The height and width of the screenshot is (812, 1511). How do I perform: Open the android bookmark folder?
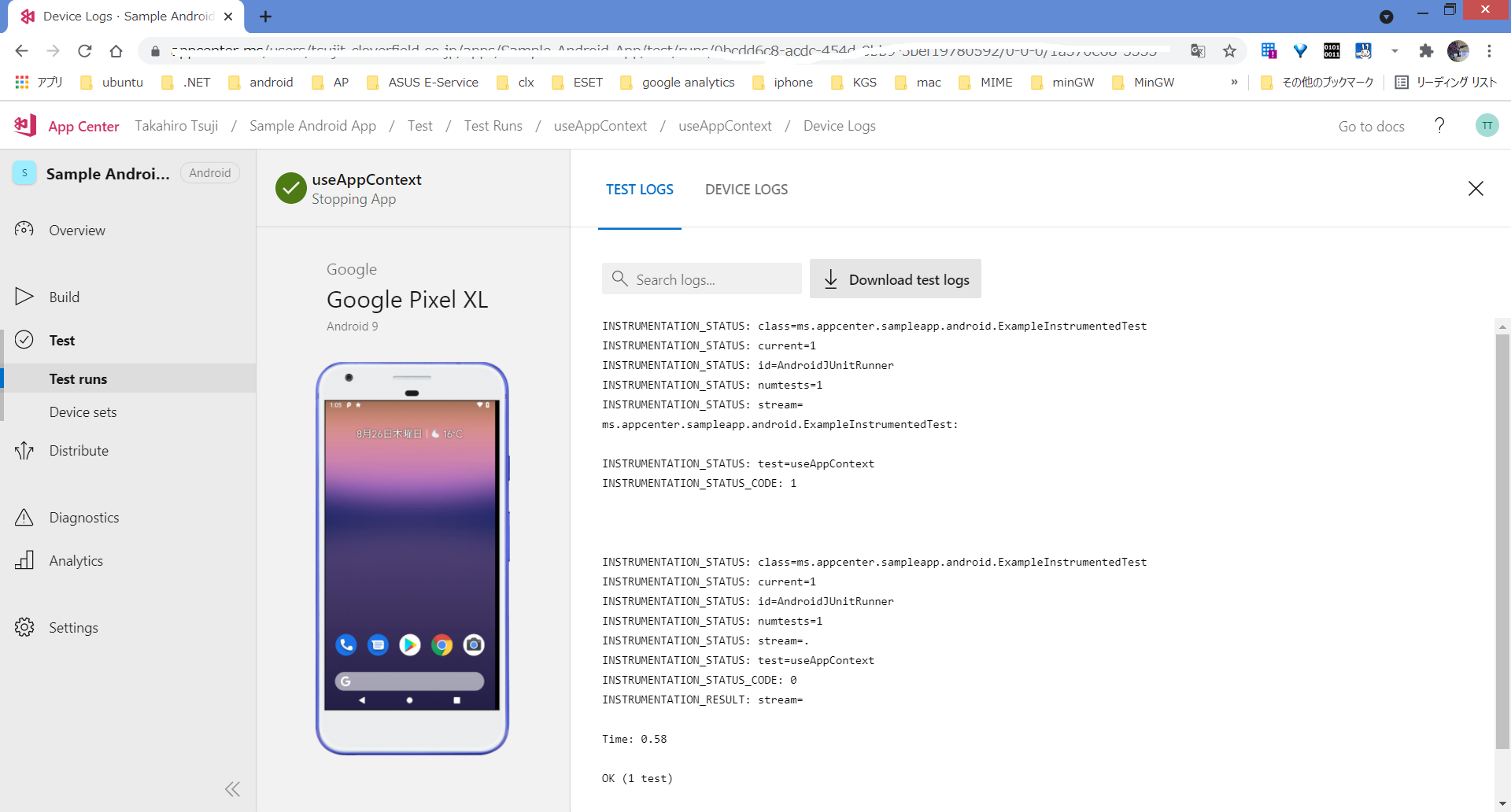260,82
